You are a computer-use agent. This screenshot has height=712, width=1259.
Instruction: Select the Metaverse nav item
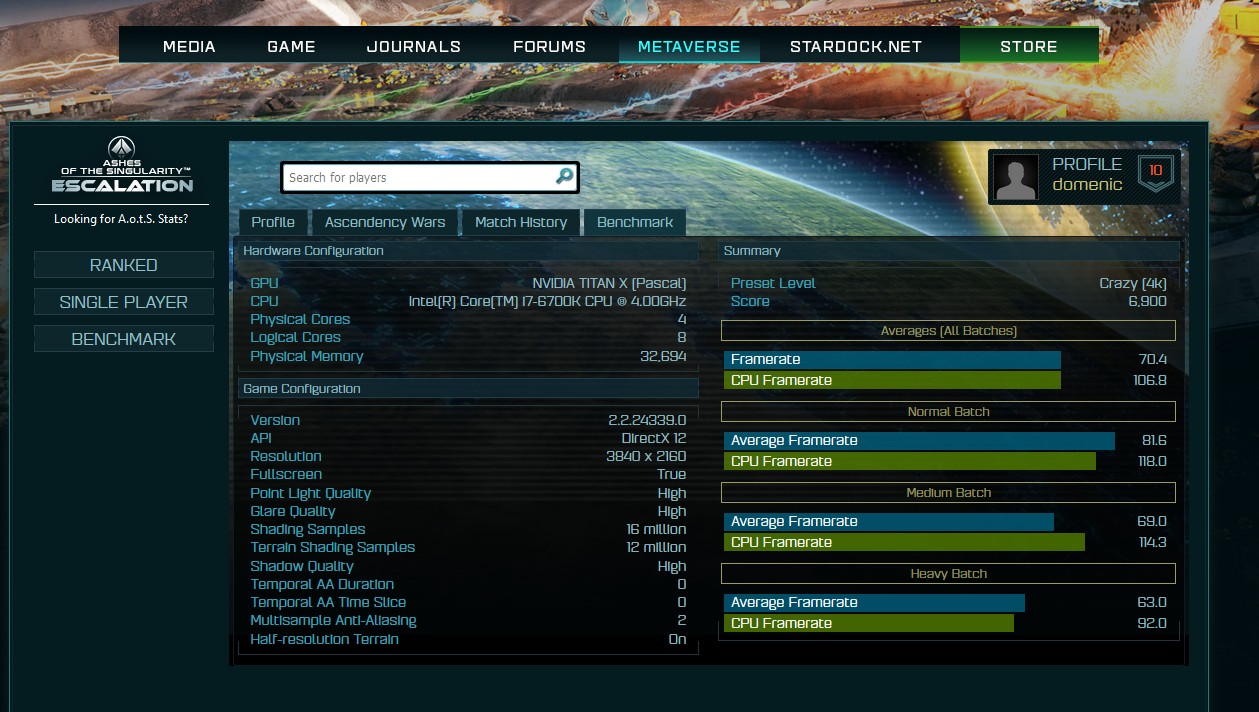(689, 46)
